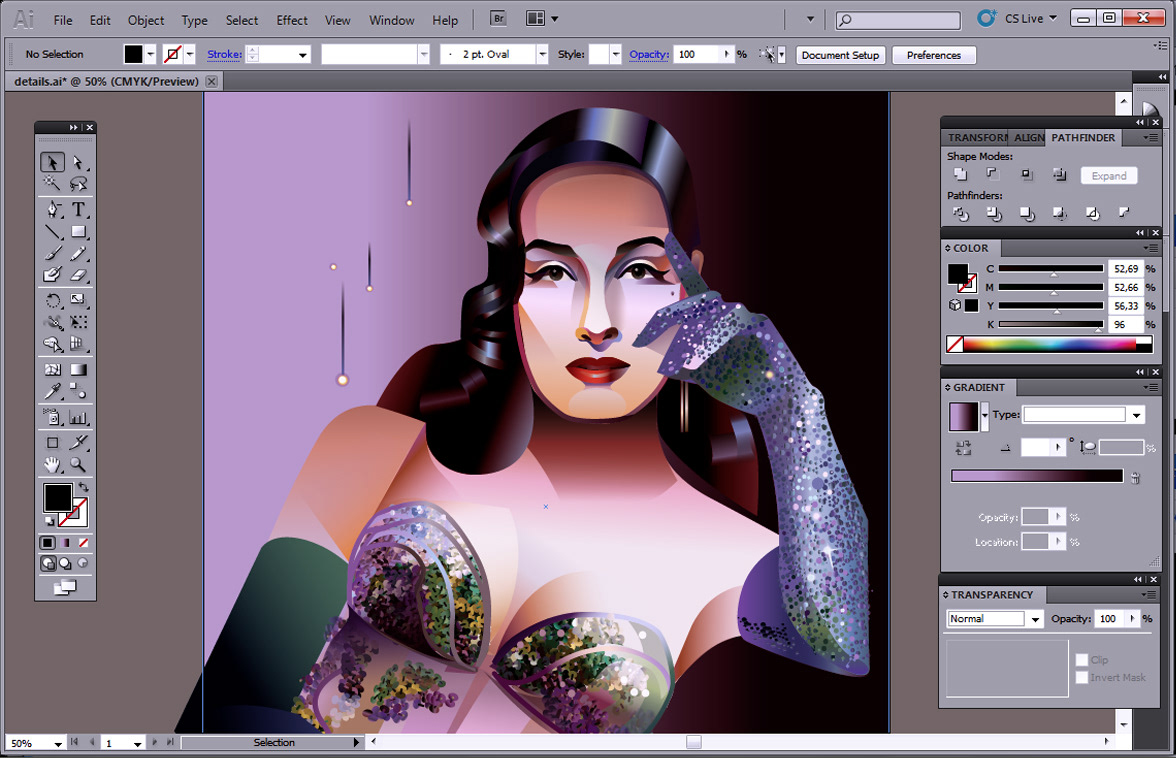The width and height of the screenshot is (1176, 758).
Task: Click the Opacity link in control bar
Action: 649,54
